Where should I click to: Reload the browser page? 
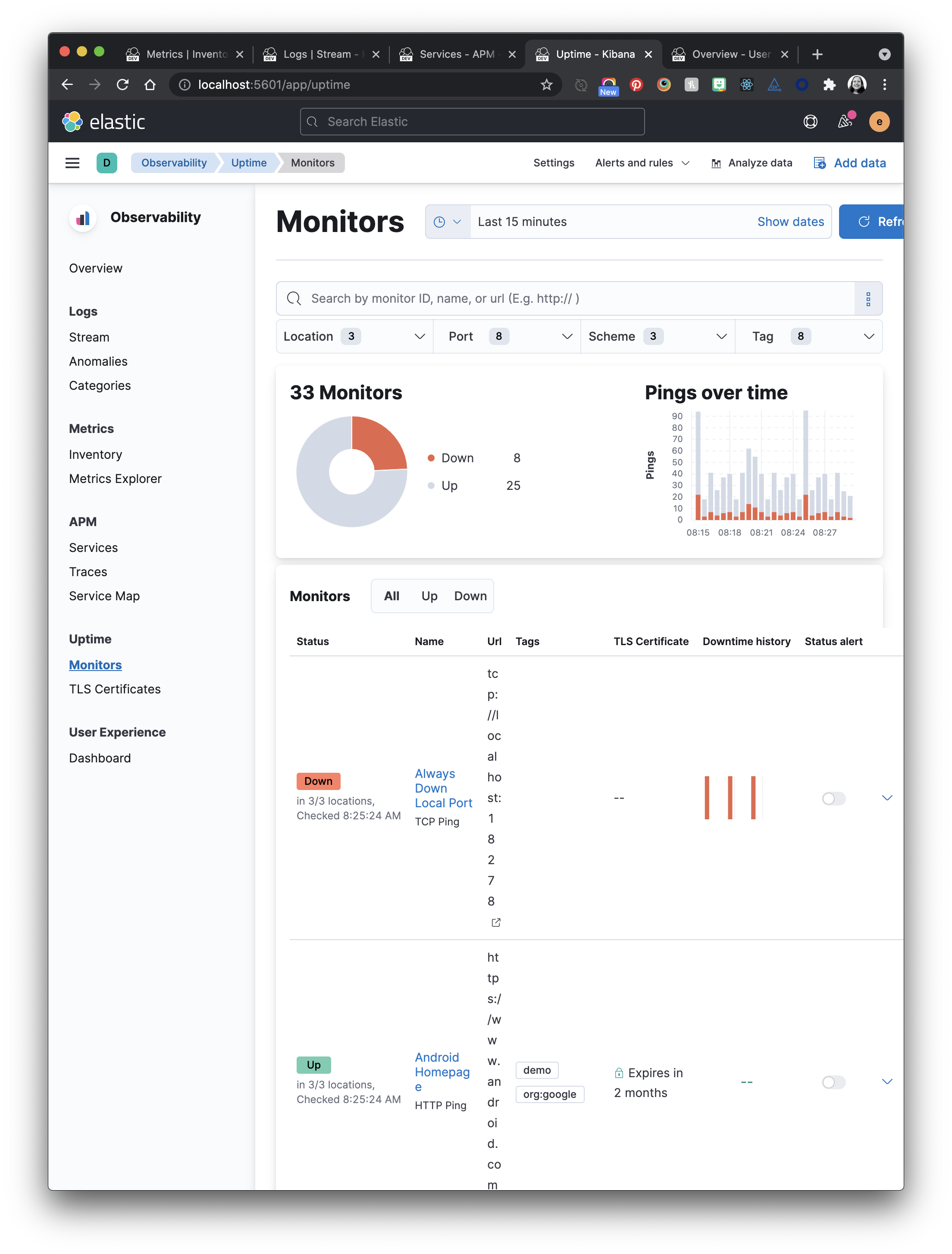click(122, 85)
